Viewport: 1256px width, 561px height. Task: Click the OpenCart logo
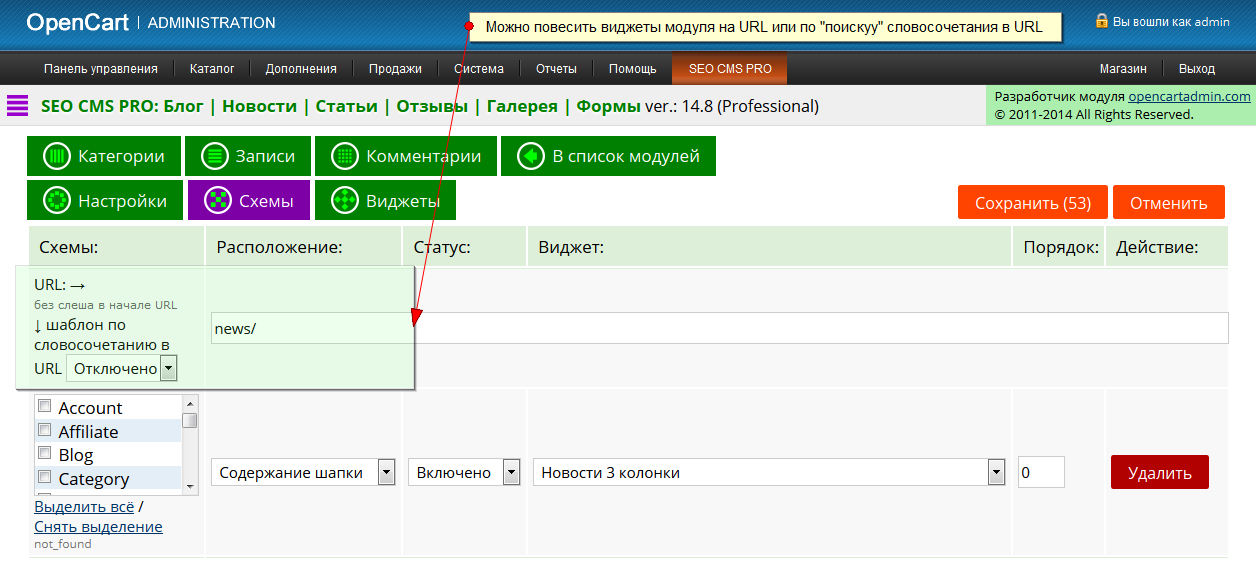coord(77,22)
